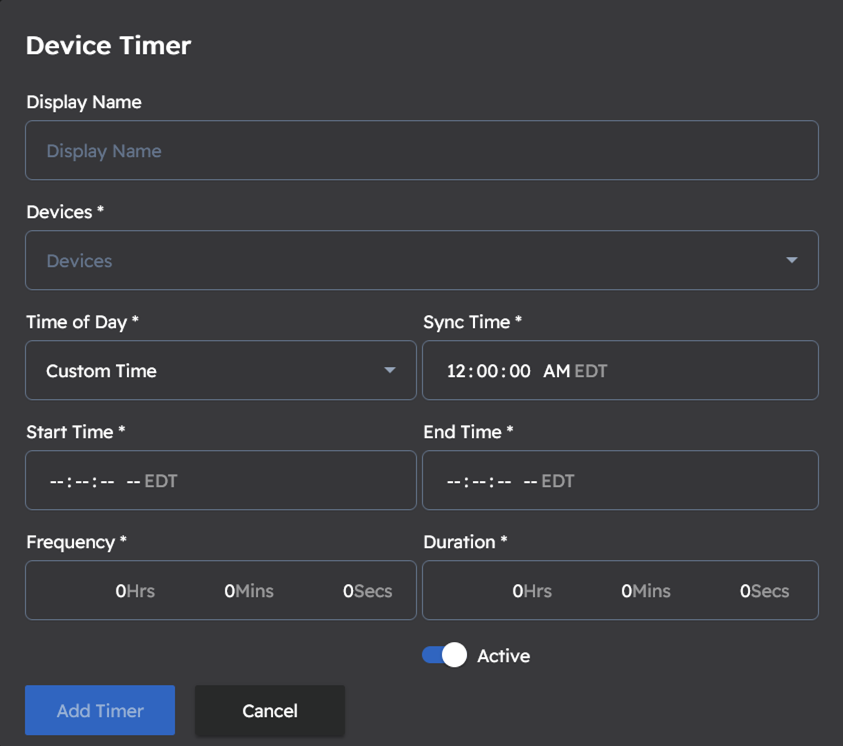Select the Duration minutes value

[x=625, y=590]
